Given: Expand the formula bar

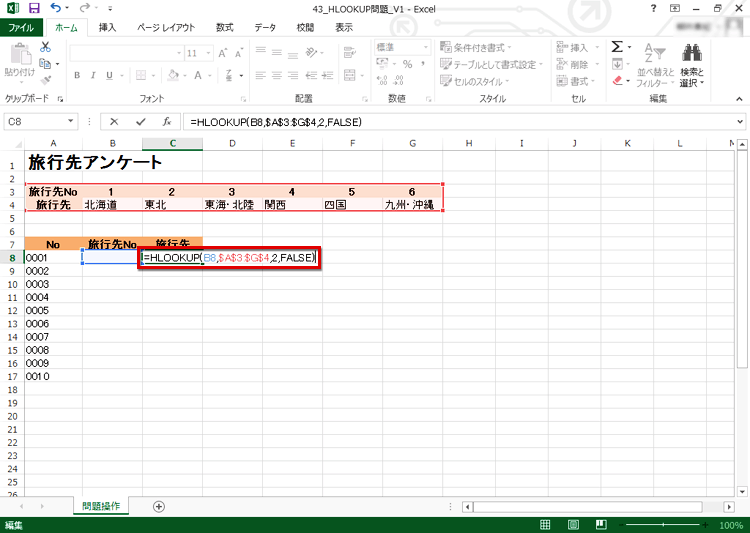Looking at the screenshot, I should click(740, 122).
